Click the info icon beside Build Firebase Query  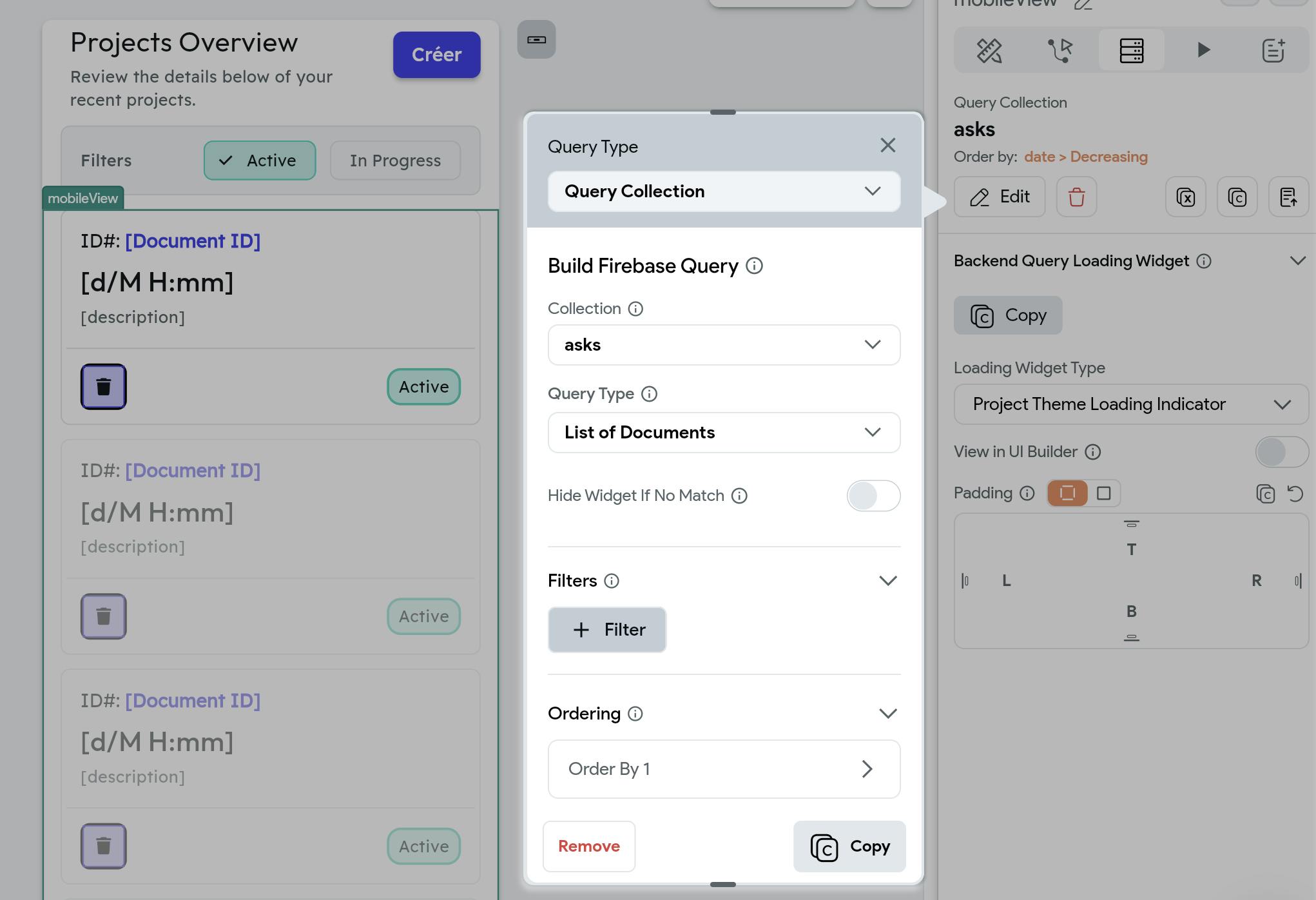point(754,266)
